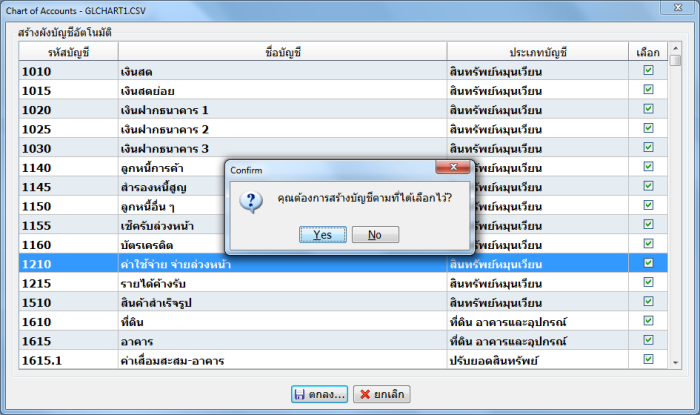Uncheck the checkbox for account 1610

pyautogui.click(x=648, y=321)
